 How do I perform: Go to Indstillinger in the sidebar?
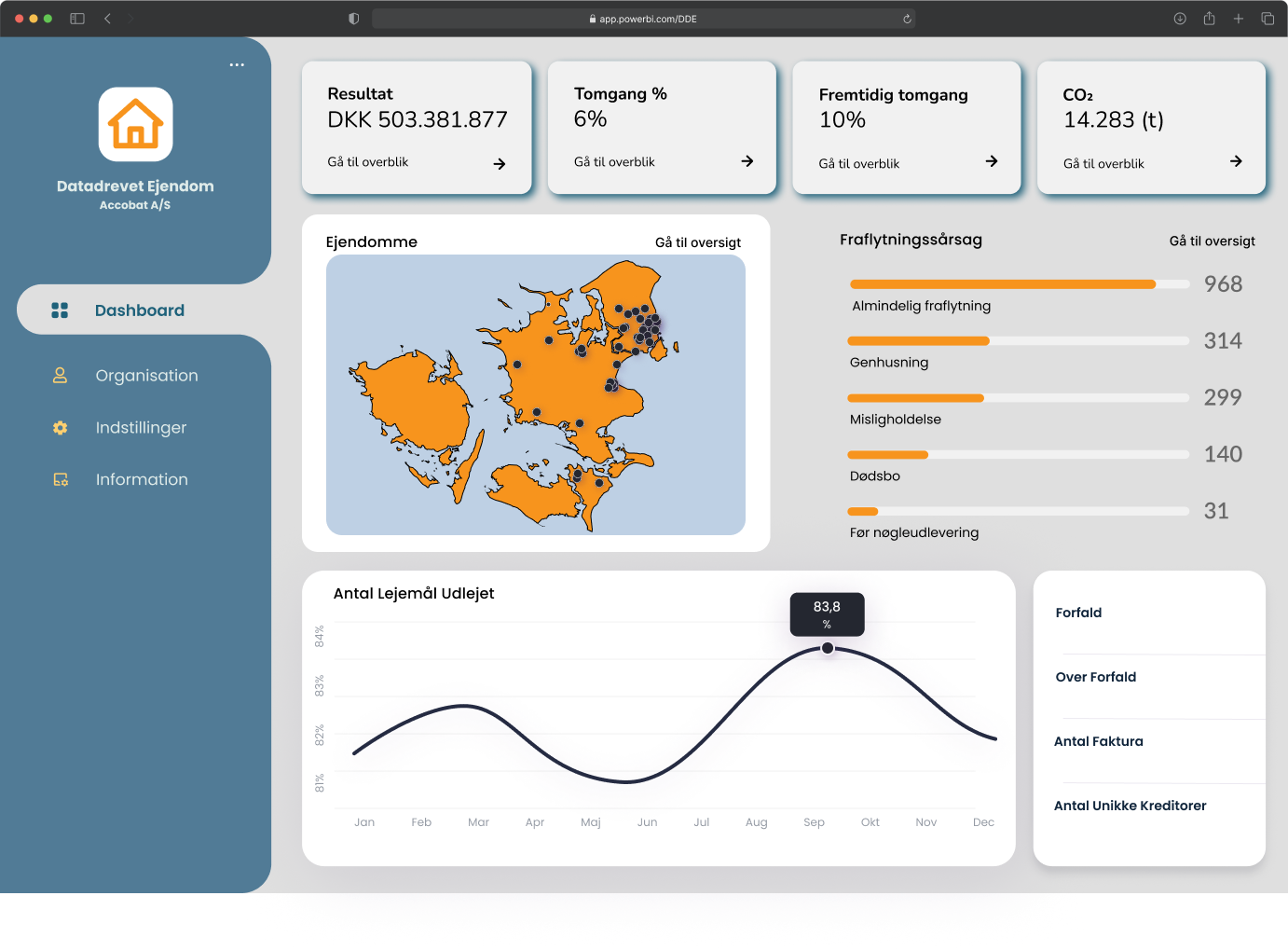tap(141, 428)
